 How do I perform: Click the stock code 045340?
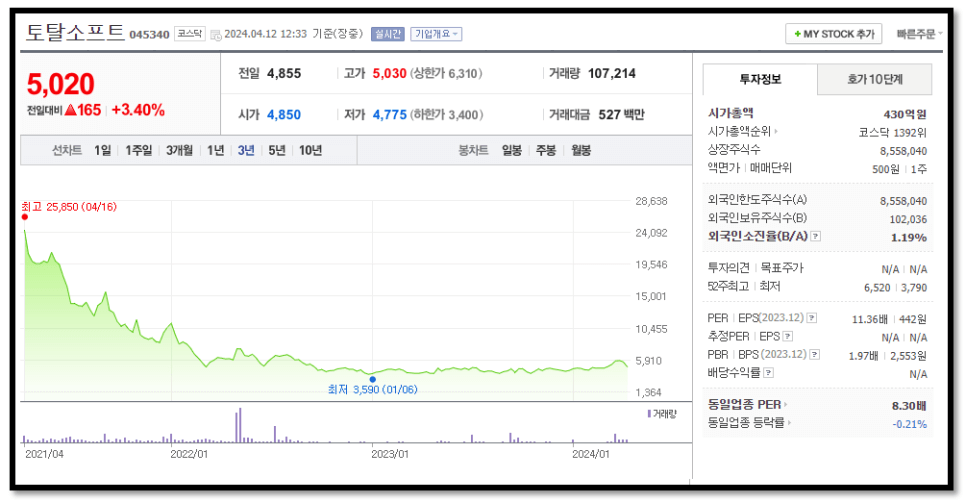[x=149, y=35]
